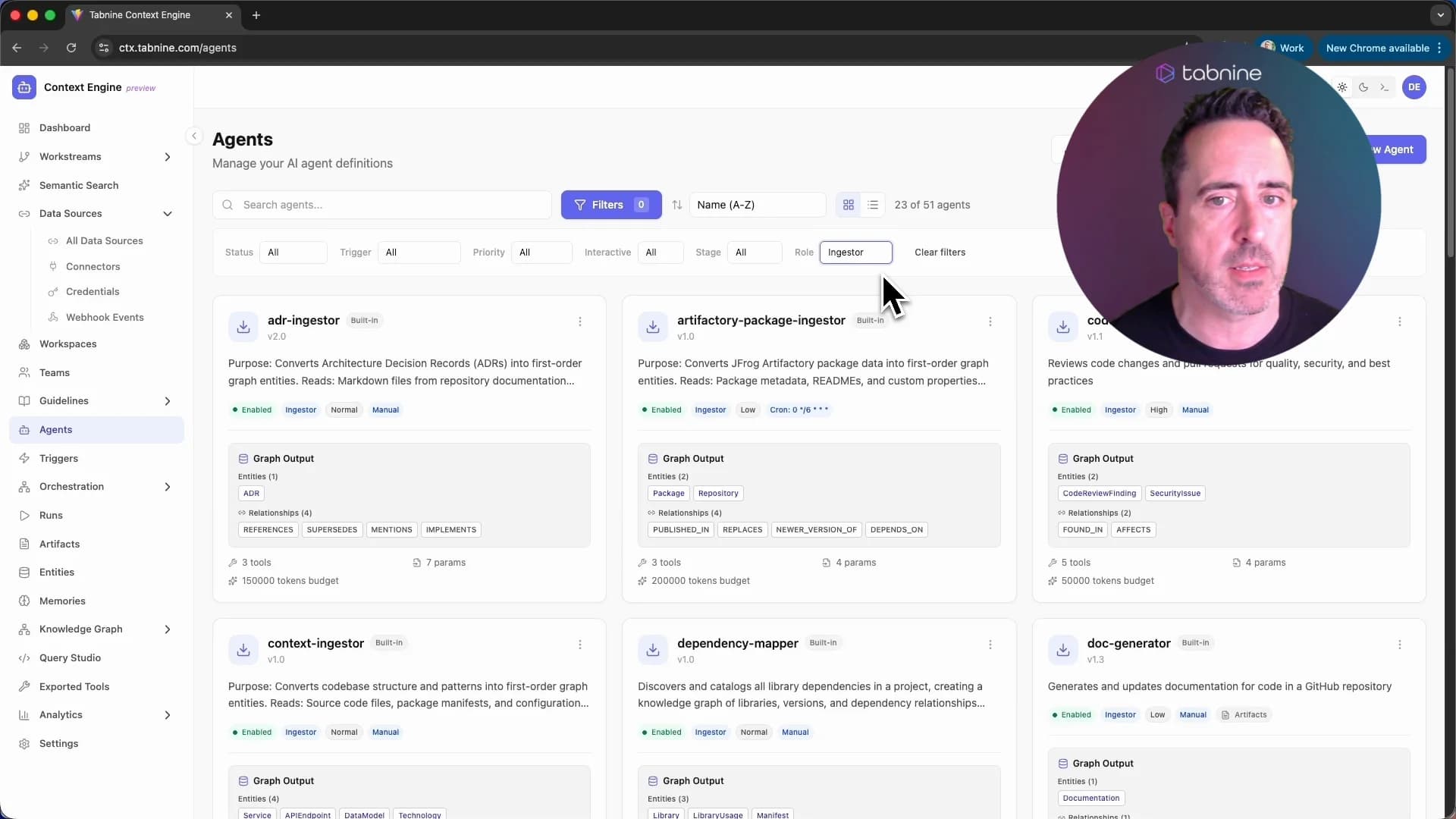Open kebab menu on context-ingestor card

tap(580, 645)
